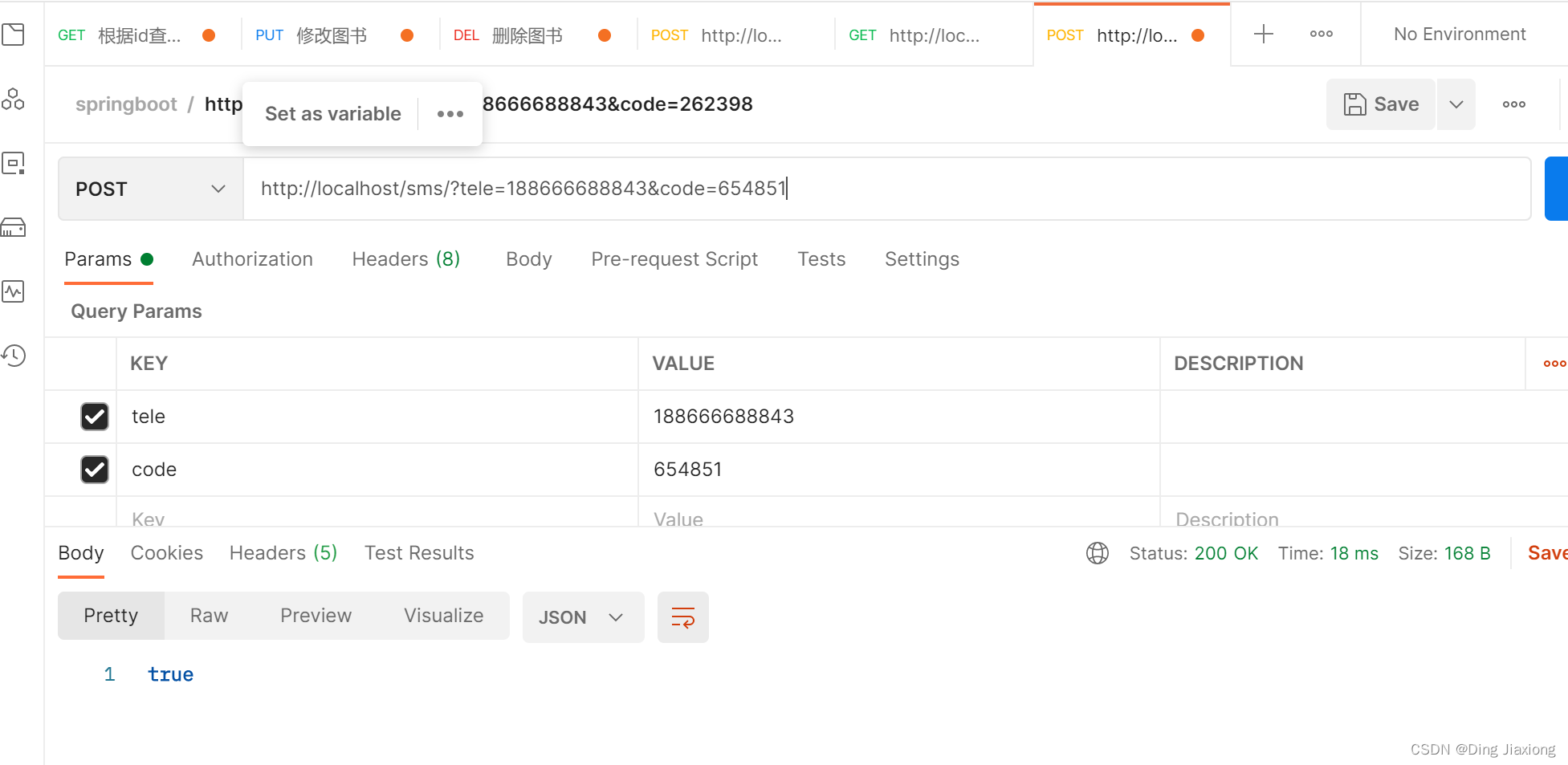Screen dimensions: 1568x765
Task: Toggle response line wrap
Action: pos(683,617)
